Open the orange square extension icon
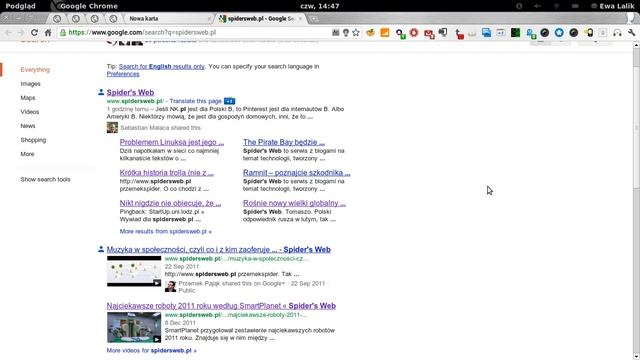The width and height of the screenshot is (640, 360). (x=384, y=33)
